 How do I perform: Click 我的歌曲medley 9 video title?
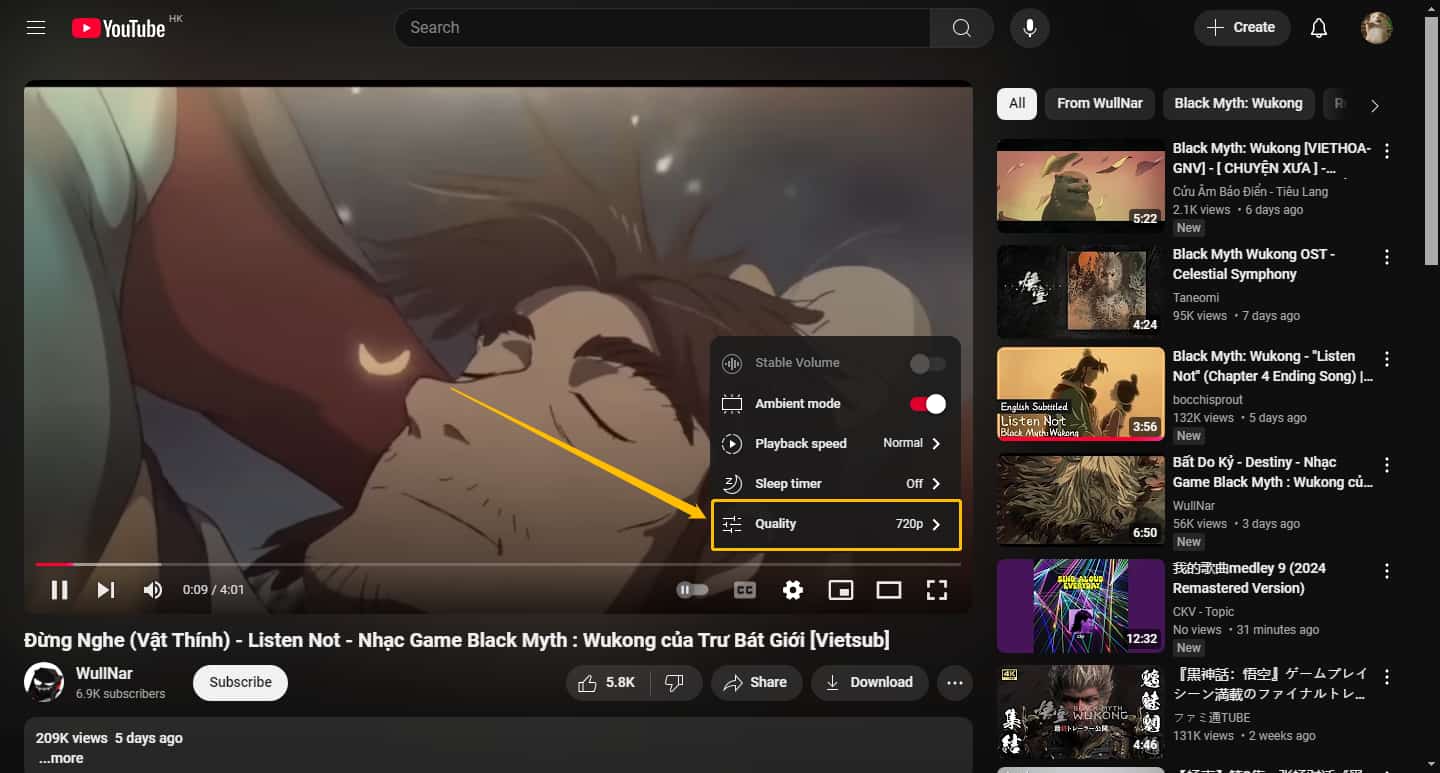[1249, 578]
